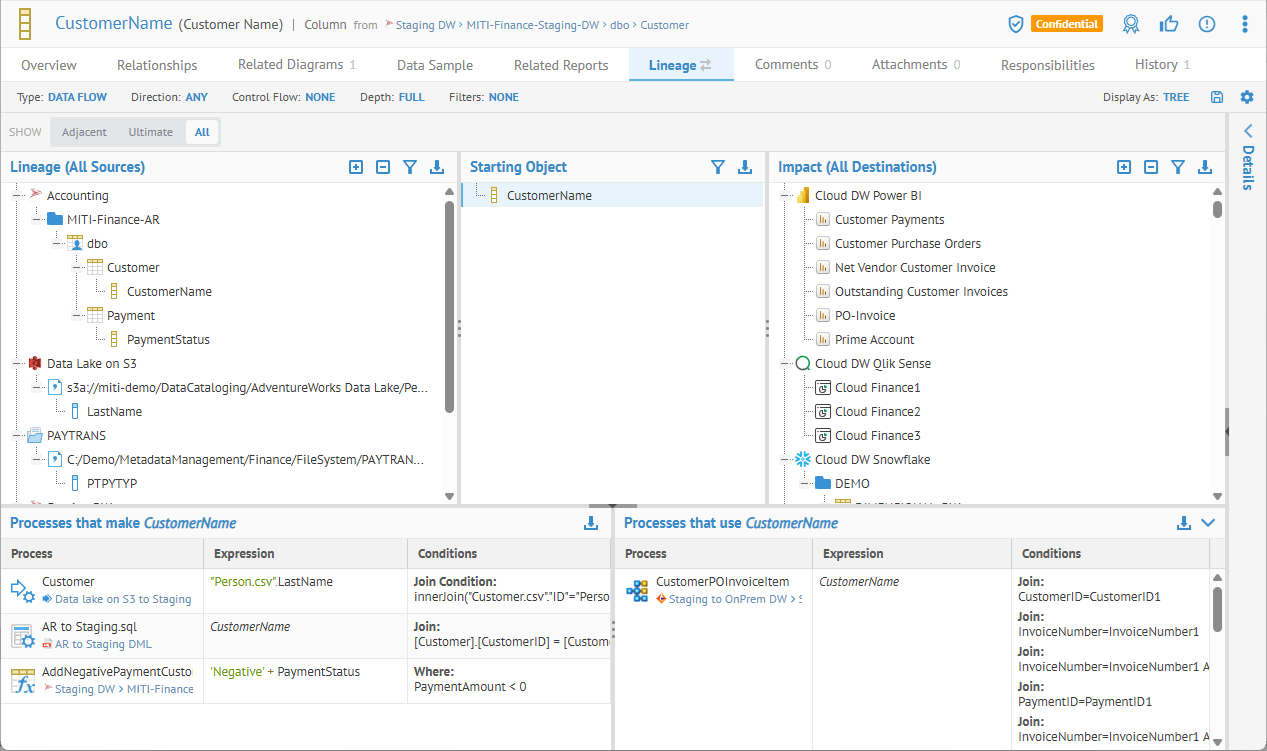Click the Confidential sensitivity label
Viewport: 1267px width, 751px height.
click(x=1066, y=24)
